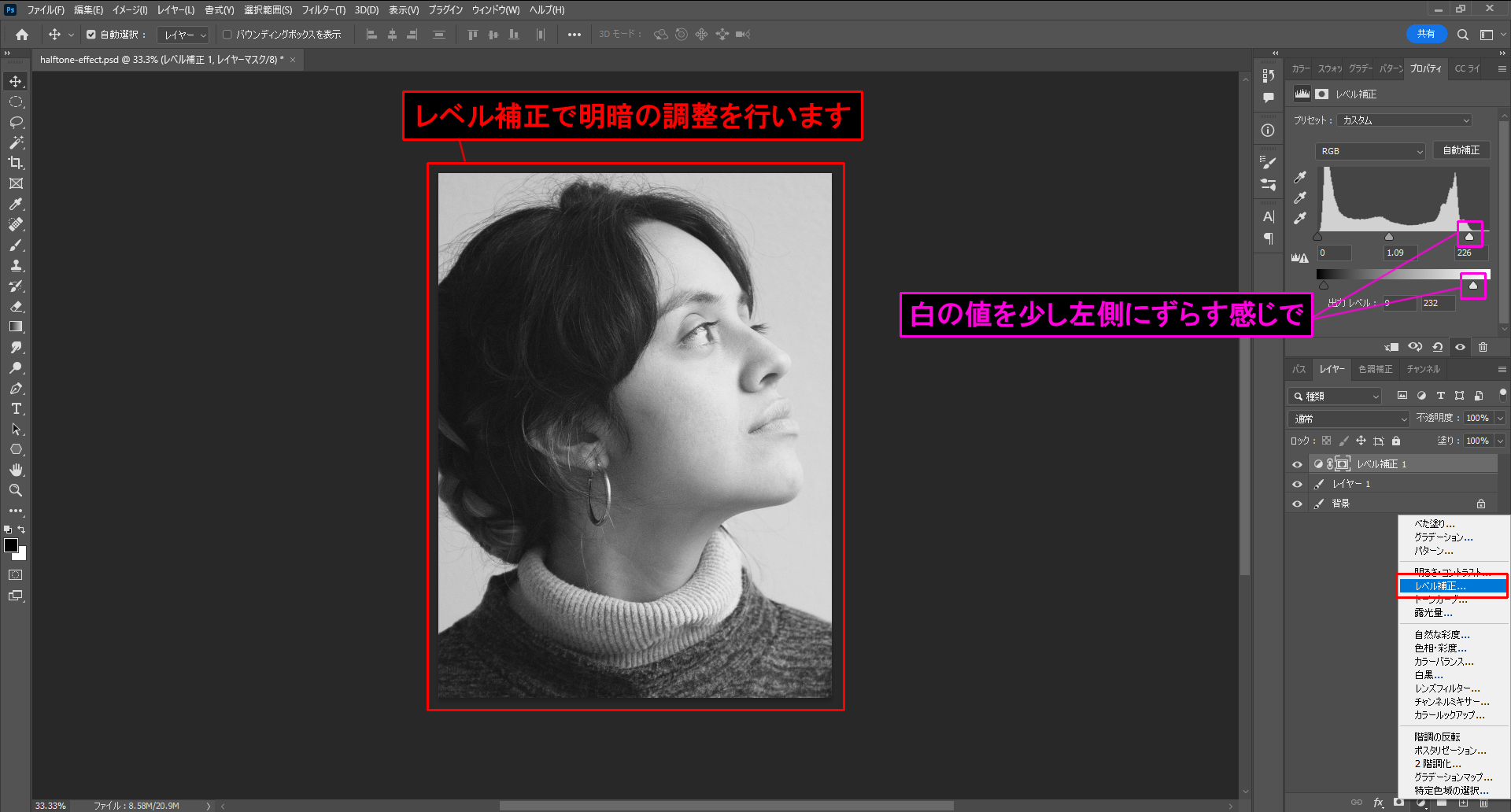
Task: Select the Crop tool
Action: (x=16, y=163)
